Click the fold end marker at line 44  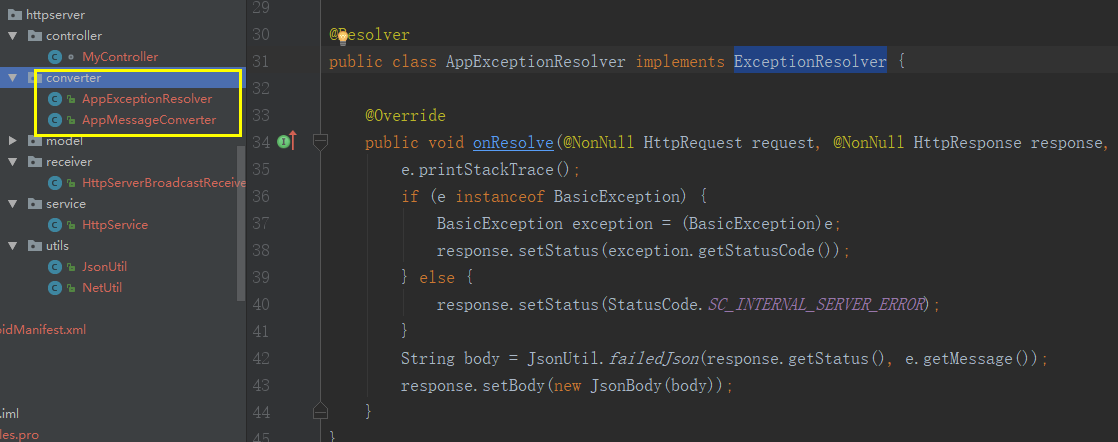[320, 410]
